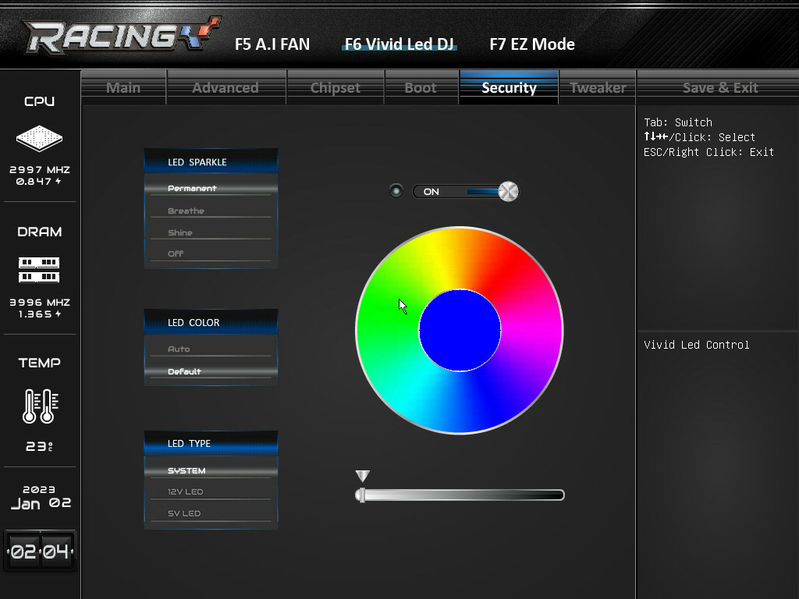The height and width of the screenshot is (599, 799).
Task: Click the LED SPARKLE header
Action: click(211, 162)
